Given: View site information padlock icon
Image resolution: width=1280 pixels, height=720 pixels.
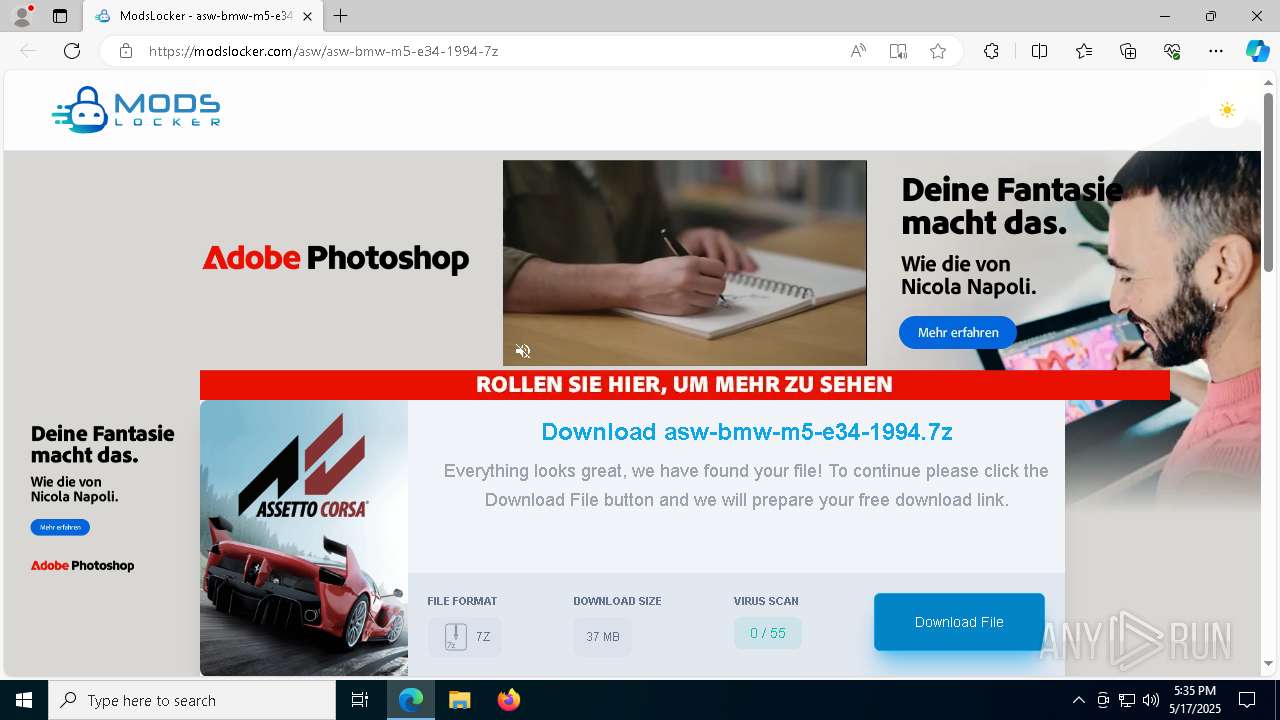Looking at the screenshot, I should pyautogui.click(x=126, y=51).
